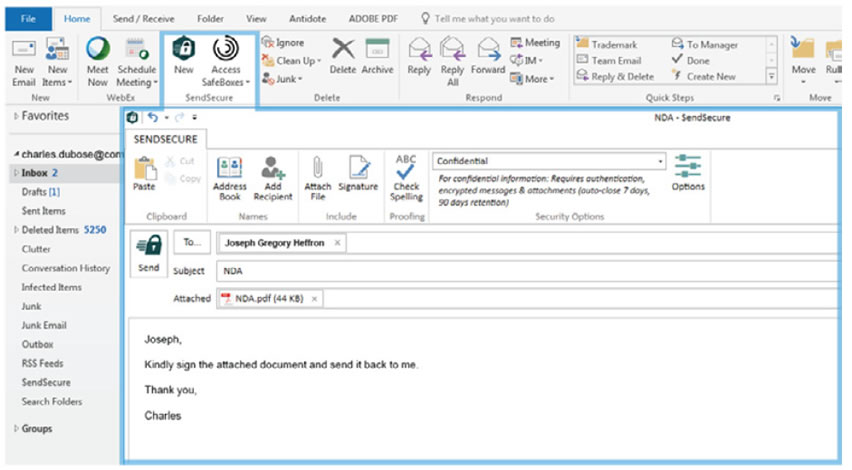Switch to the ADOBE PDF tab
The height and width of the screenshot is (470, 852).
point(373,19)
